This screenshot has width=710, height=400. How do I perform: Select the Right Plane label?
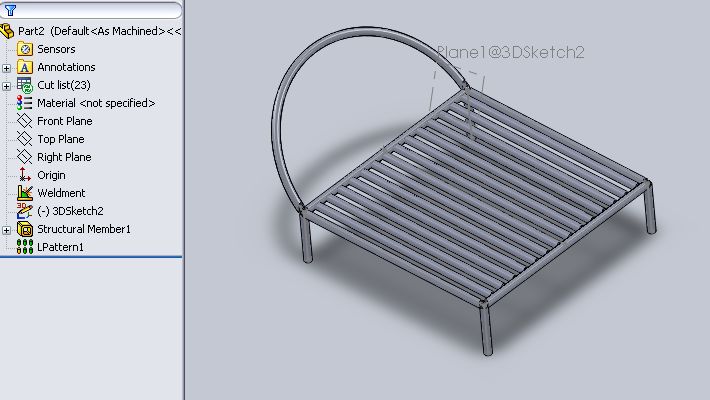tap(64, 157)
